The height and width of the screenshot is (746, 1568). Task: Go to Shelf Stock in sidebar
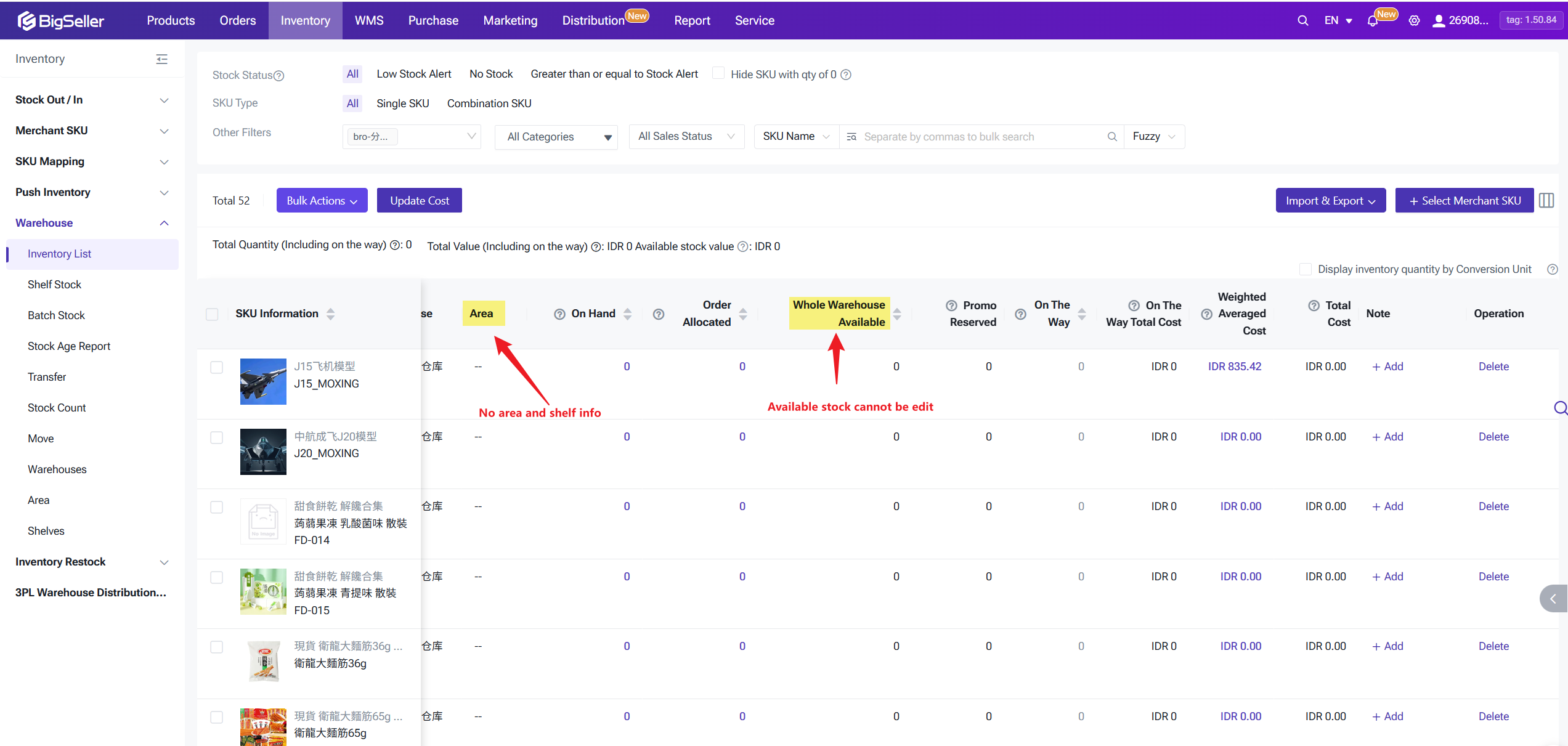point(54,285)
